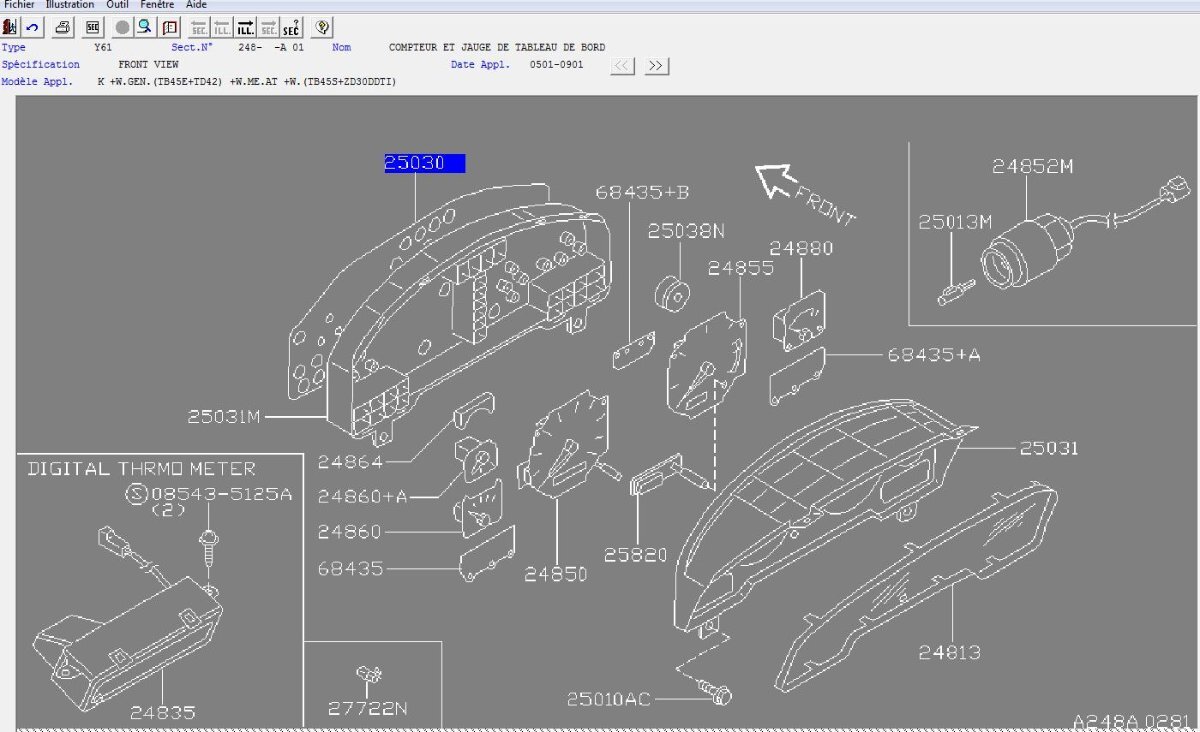Open the Fichier menu

pyautogui.click(x=19, y=5)
